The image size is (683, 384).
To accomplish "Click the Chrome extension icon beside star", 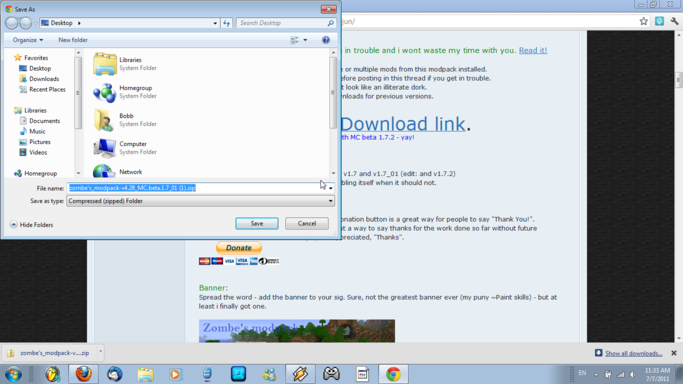I will pyautogui.click(x=659, y=21).
